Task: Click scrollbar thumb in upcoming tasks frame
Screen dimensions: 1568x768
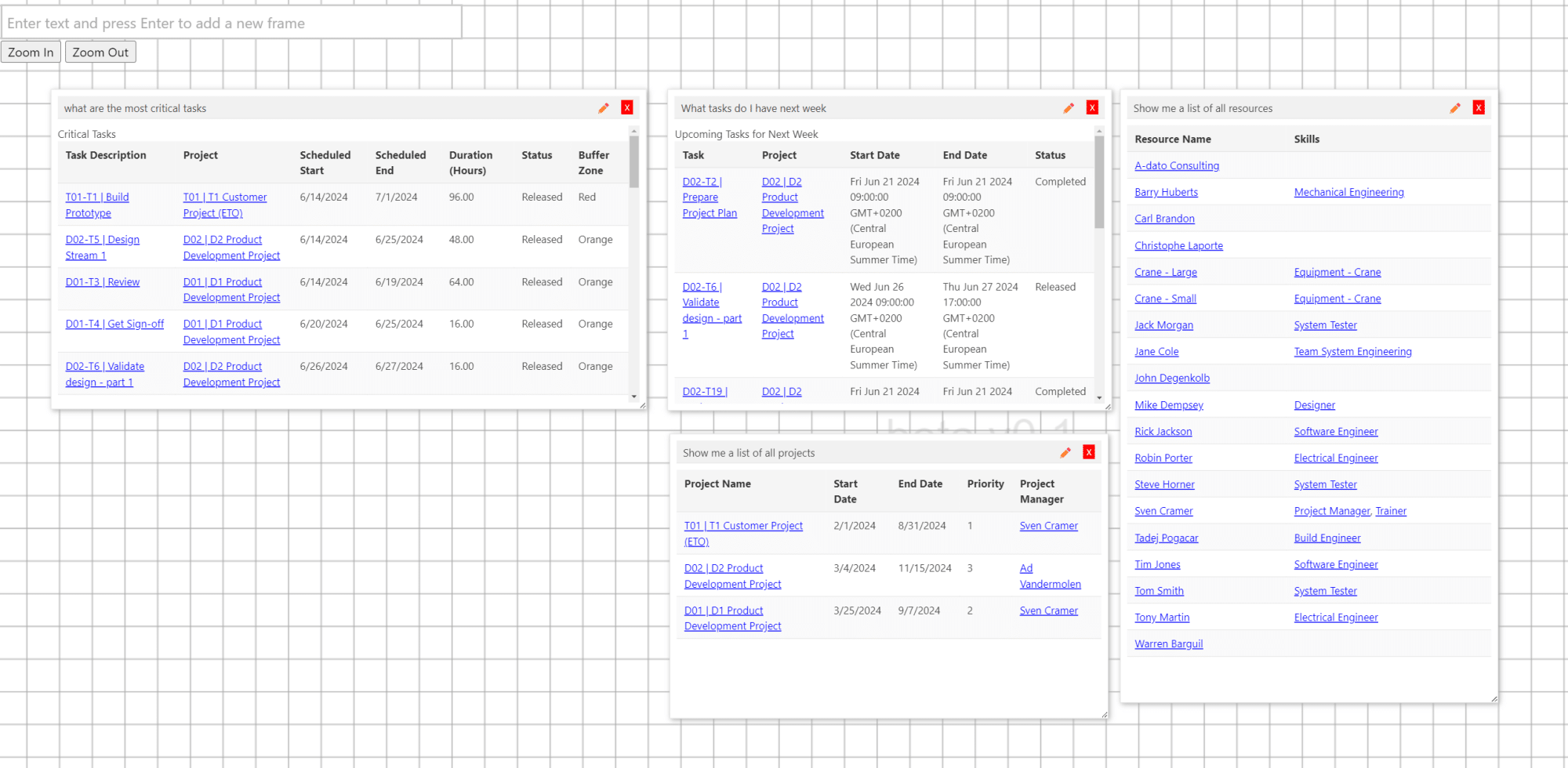Action: (1099, 182)
